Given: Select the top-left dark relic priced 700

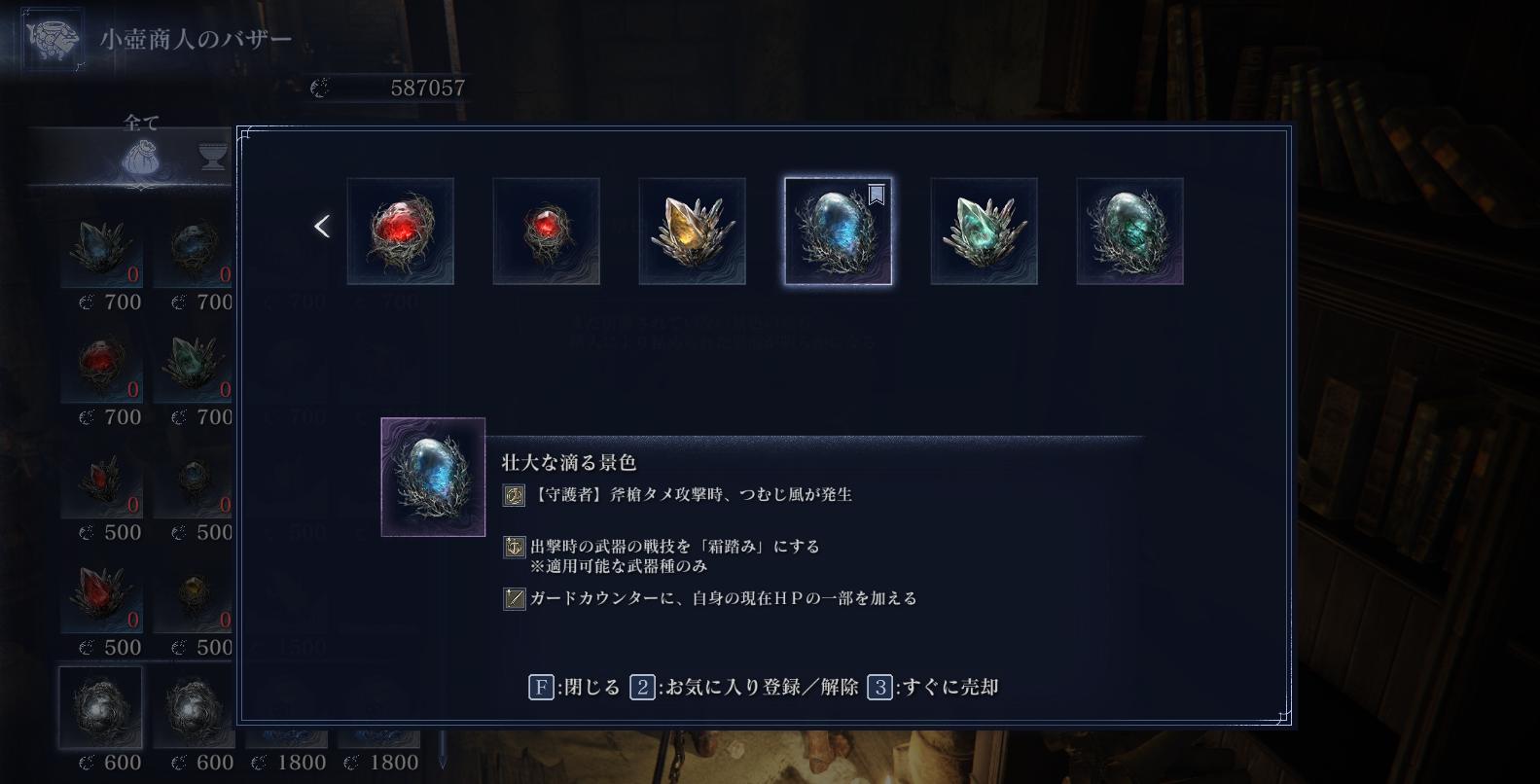Looking at the screenshot, I should point(100,248).
